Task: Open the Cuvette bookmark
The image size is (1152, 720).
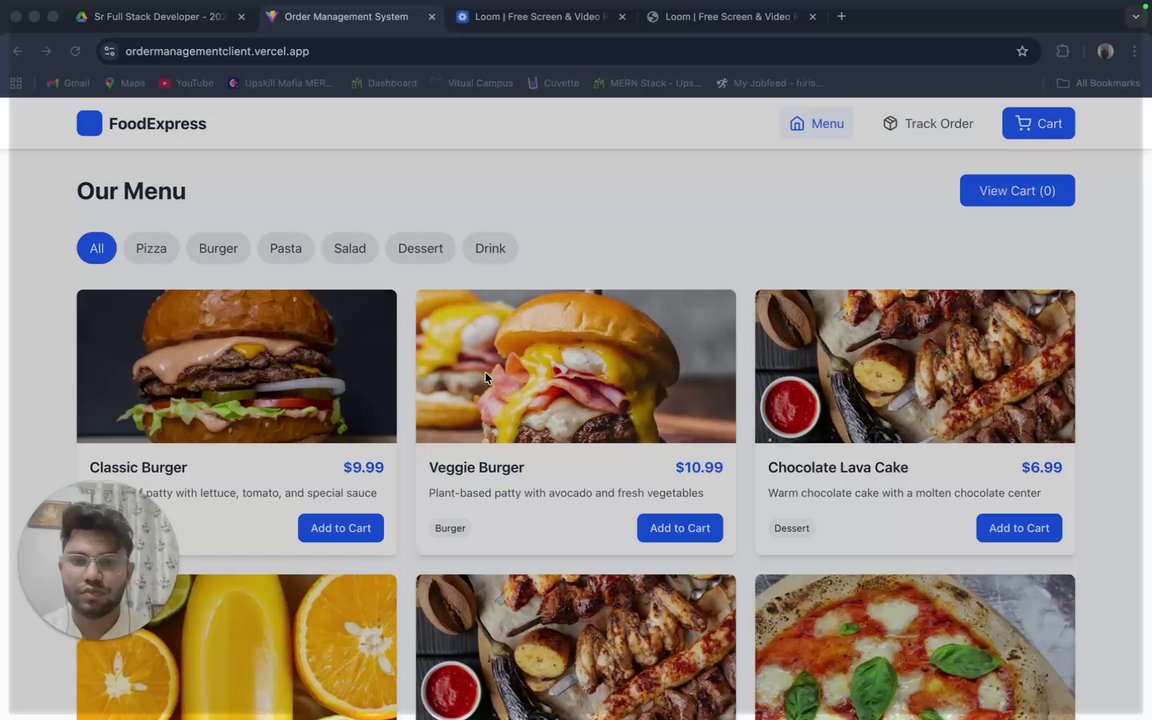Action: click(553, 83)
